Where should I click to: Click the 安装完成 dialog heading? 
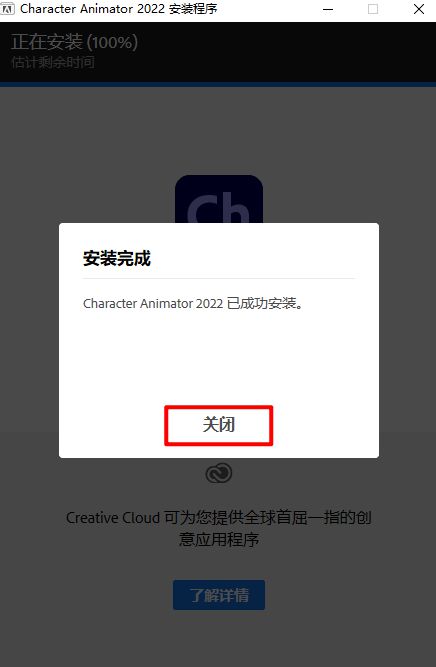coord(117,258)
